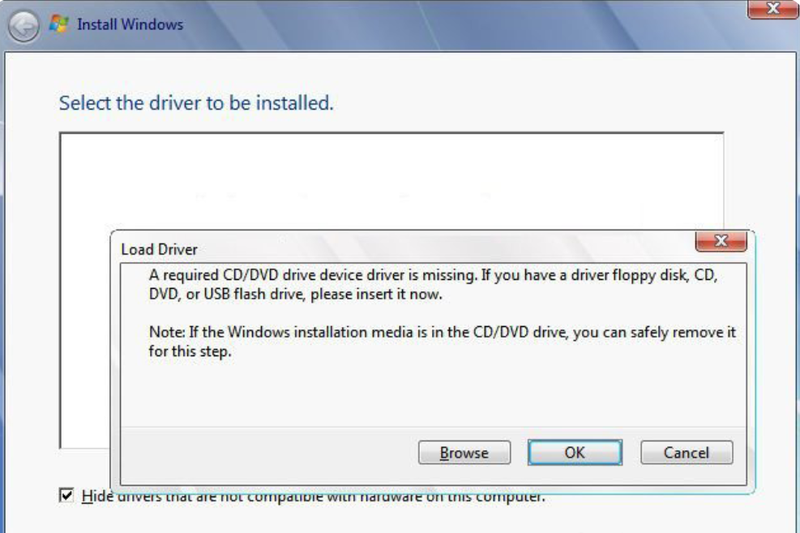Click the Windows flag icon
800x533 pixels.
tap(59, 23)
